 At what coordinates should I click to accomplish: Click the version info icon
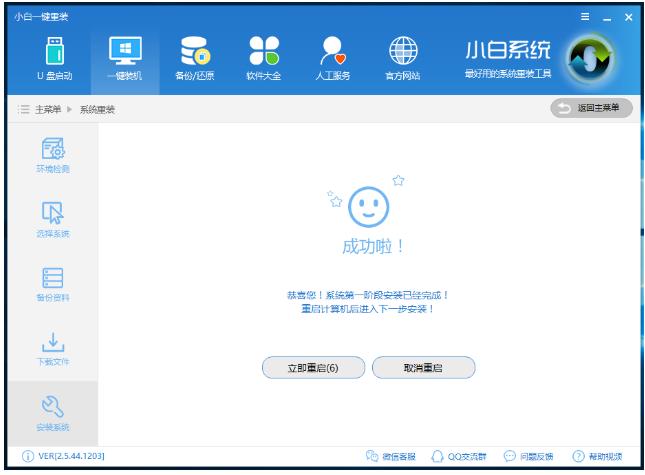coord(28,456)
